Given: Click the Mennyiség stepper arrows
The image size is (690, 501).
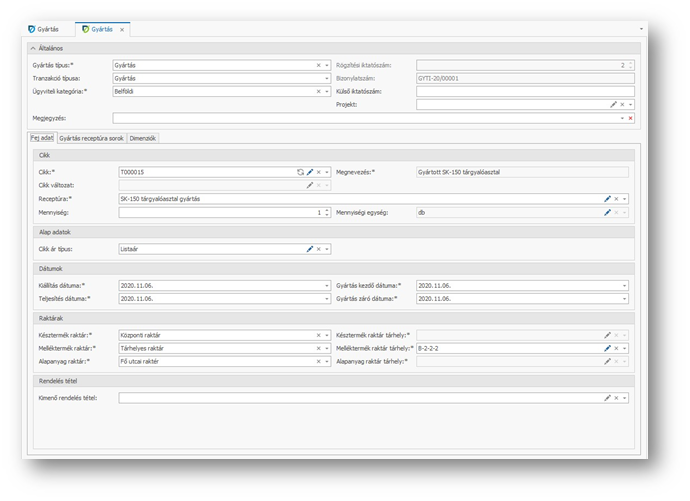Looking at the screenshot, I should (x=327, y=212).
